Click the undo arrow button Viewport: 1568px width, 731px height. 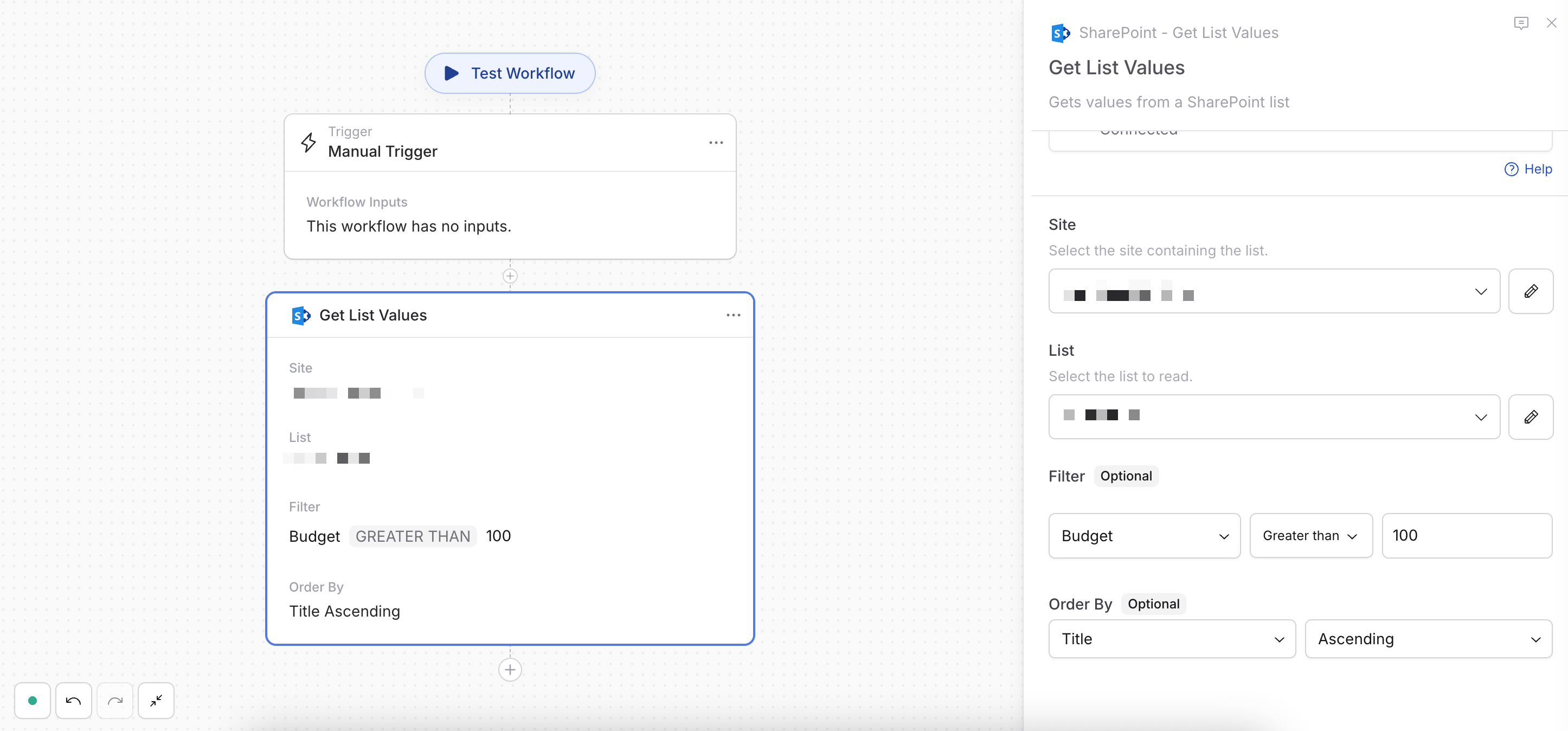(x=74, y=701)
